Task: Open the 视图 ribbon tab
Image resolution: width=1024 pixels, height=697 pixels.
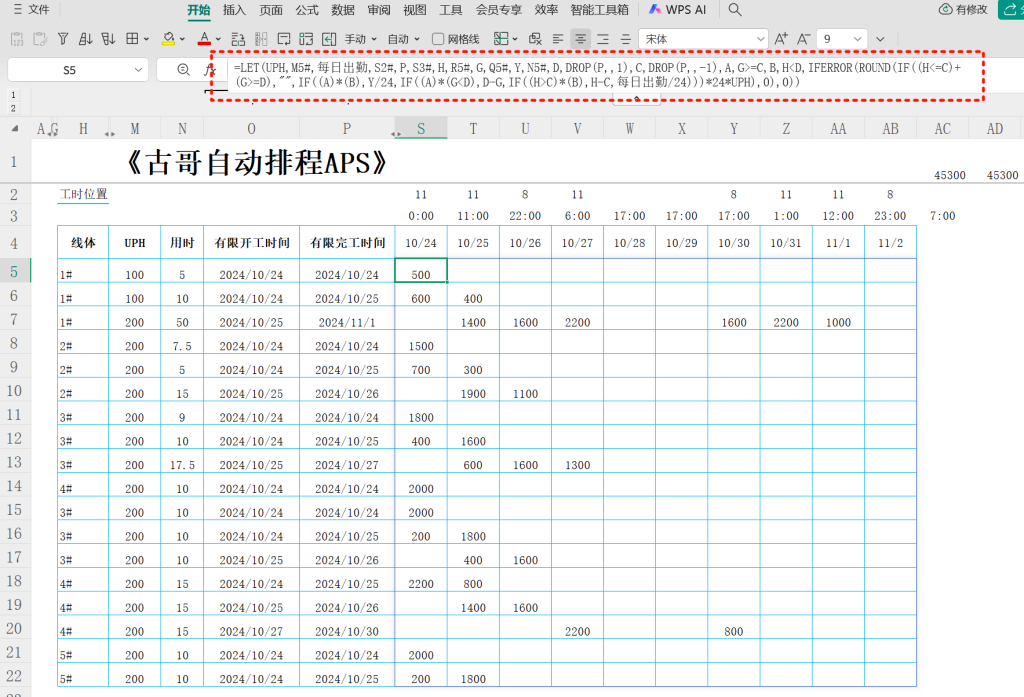Action: (x=415, y=10)
